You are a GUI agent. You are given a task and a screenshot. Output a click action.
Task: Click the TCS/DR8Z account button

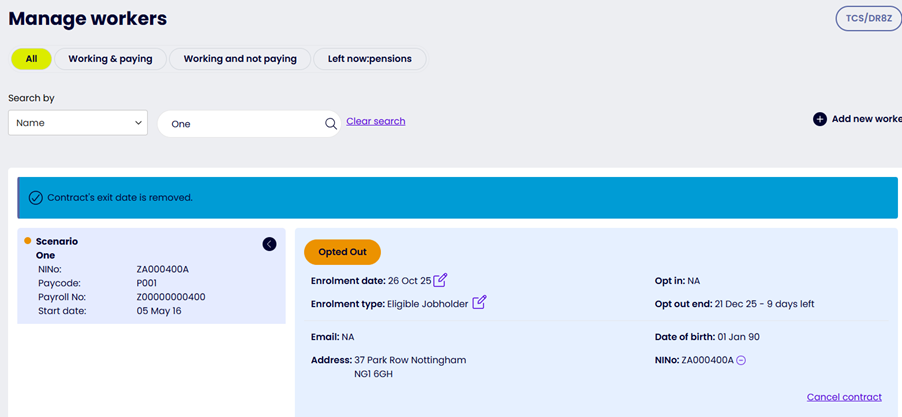click(868, 18)
